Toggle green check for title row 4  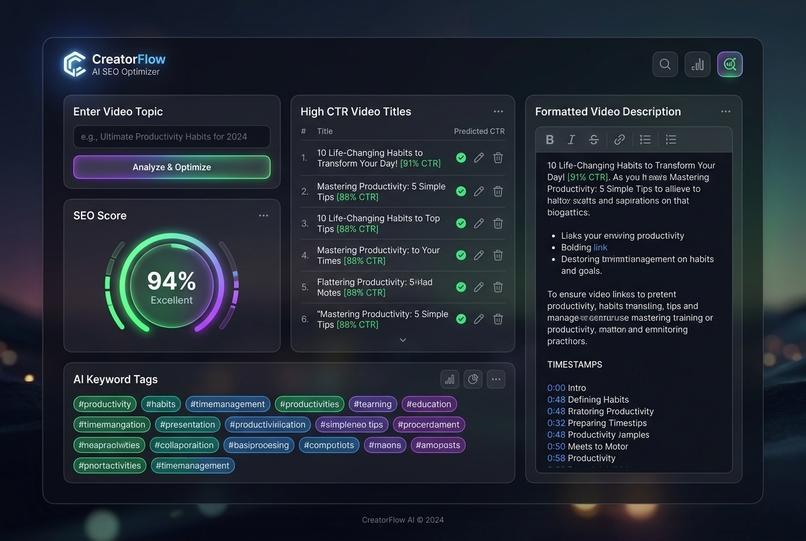tap(461, 255)
